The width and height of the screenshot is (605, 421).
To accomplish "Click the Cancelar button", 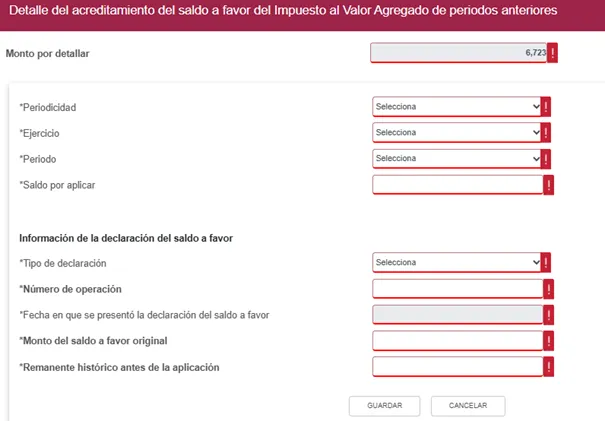I will (468, 406).
